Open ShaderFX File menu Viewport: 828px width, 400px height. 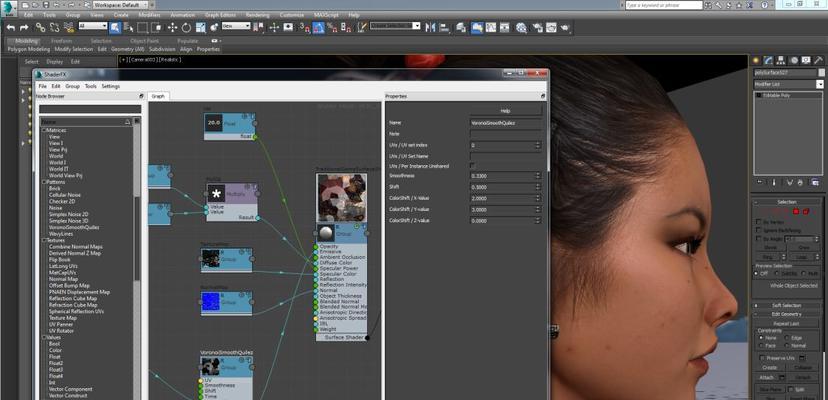[x=42, y=86]
